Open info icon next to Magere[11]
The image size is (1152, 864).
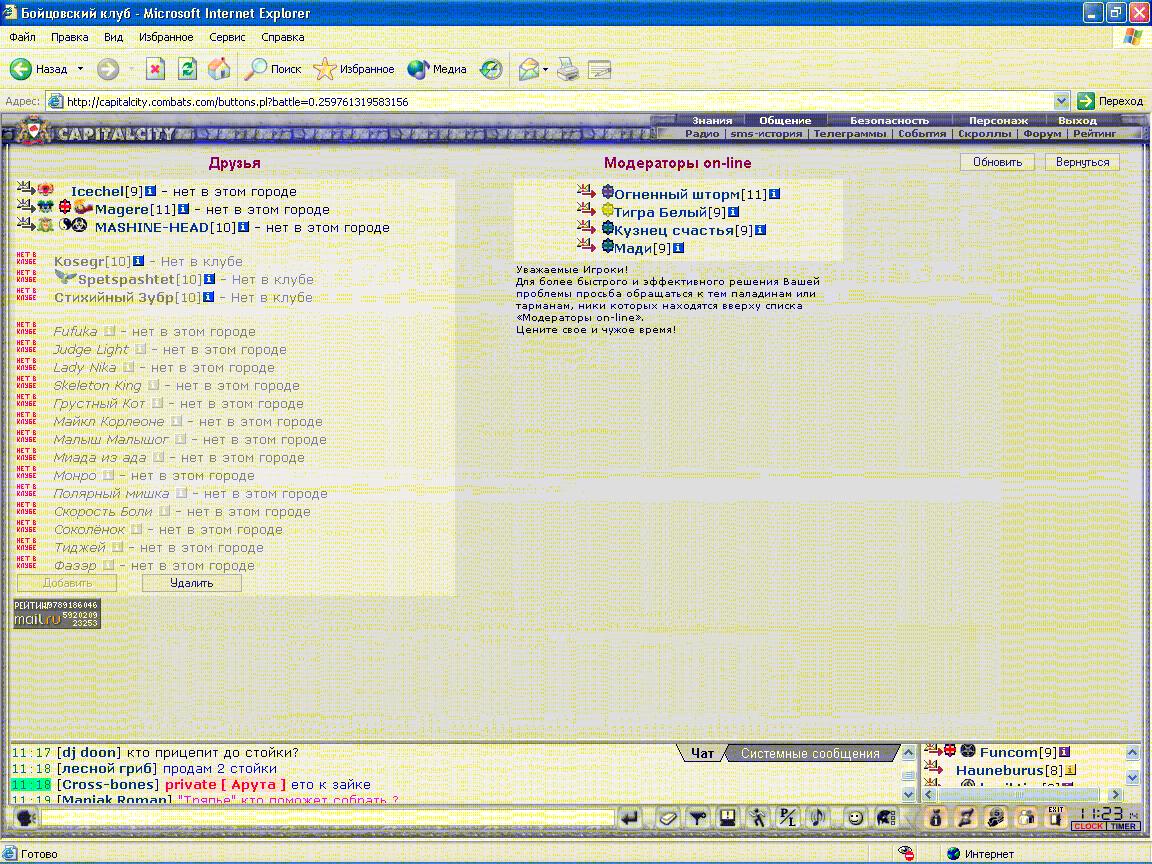[184, 209]
